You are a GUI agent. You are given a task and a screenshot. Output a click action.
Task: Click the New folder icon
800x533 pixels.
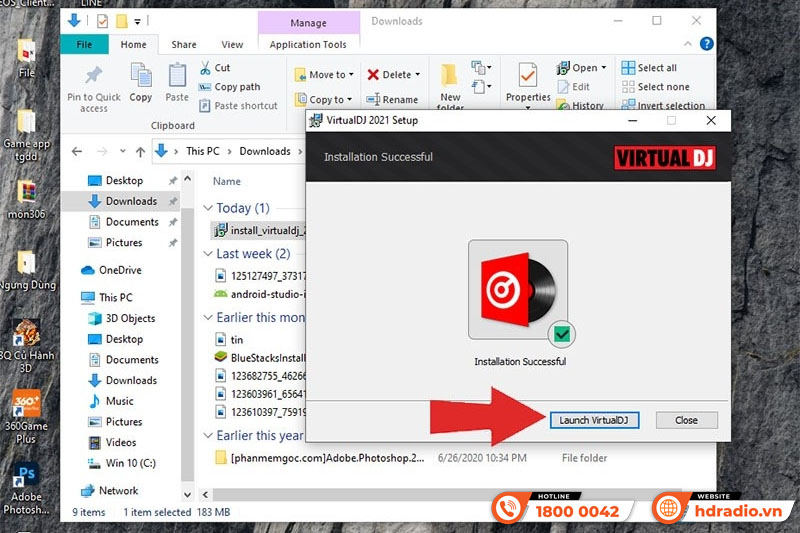pyautogui.click(x=450, y=78)
